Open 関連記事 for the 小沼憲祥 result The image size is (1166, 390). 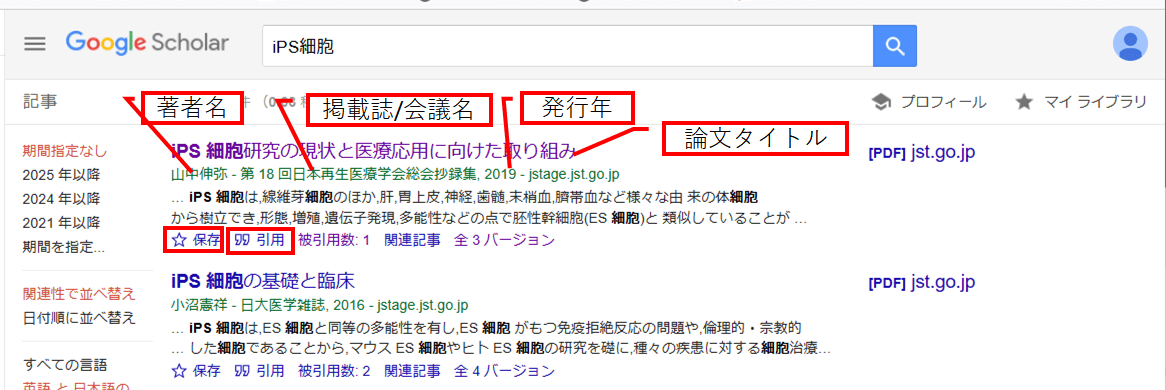[x=412, y=370]
